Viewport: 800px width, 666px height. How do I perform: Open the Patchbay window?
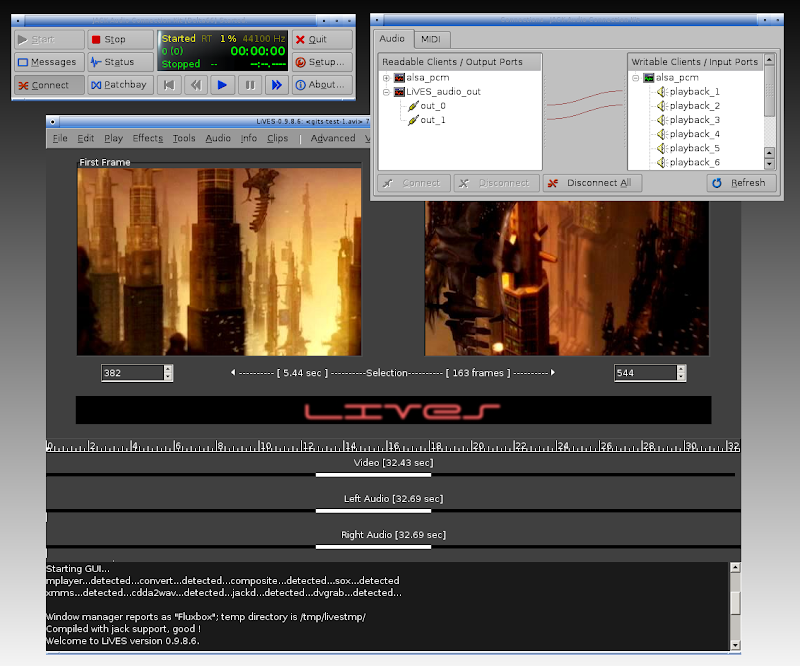[x=120, y=85]
